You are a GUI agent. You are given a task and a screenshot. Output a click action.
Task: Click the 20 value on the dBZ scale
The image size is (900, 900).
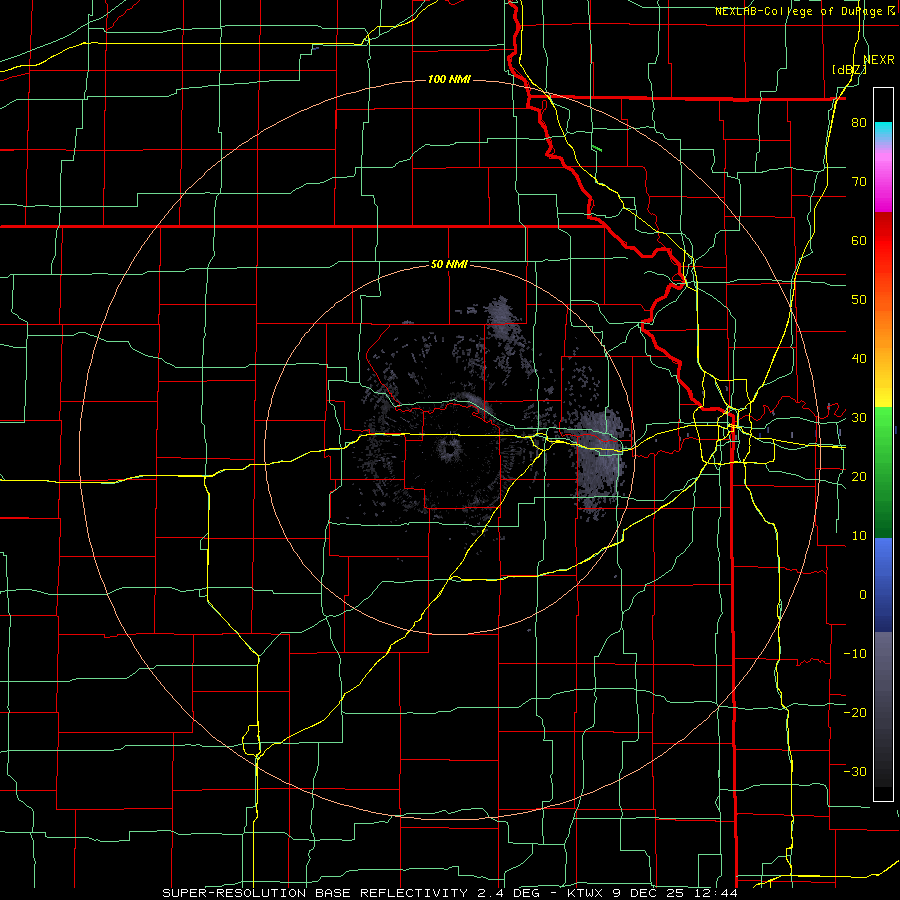pyautogui.click(x=859, y=476)
